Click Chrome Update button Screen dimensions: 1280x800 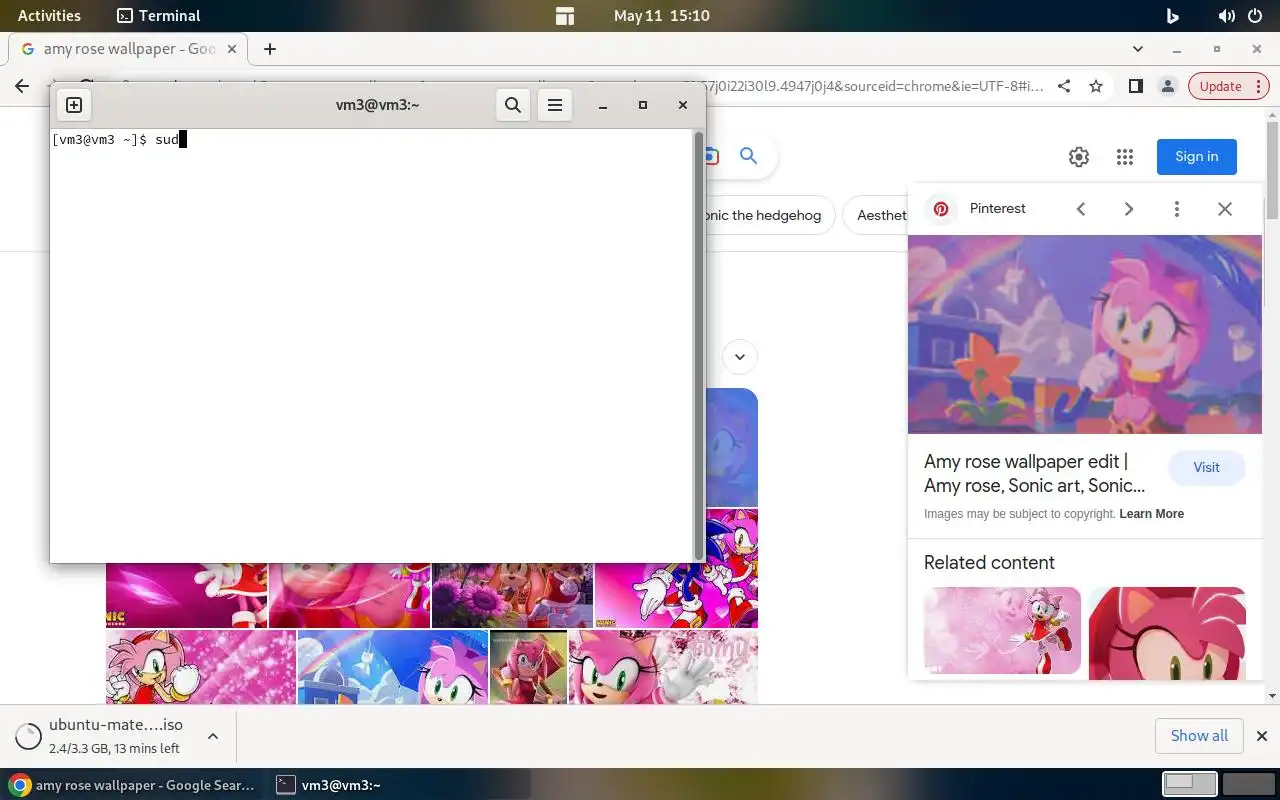[1228, 86]
